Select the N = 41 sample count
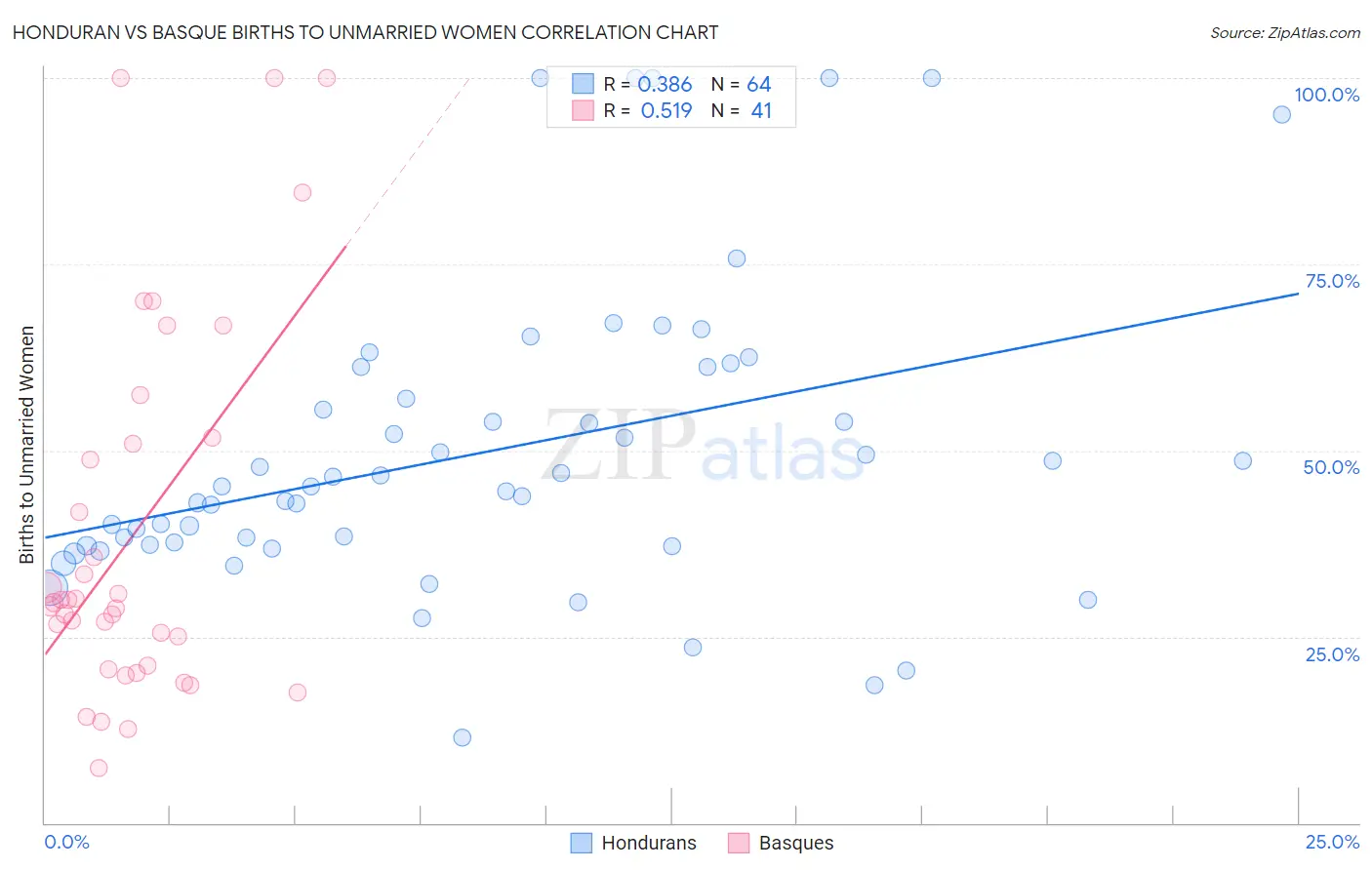The image size is (1372, 870). click(x=741, y=110)
